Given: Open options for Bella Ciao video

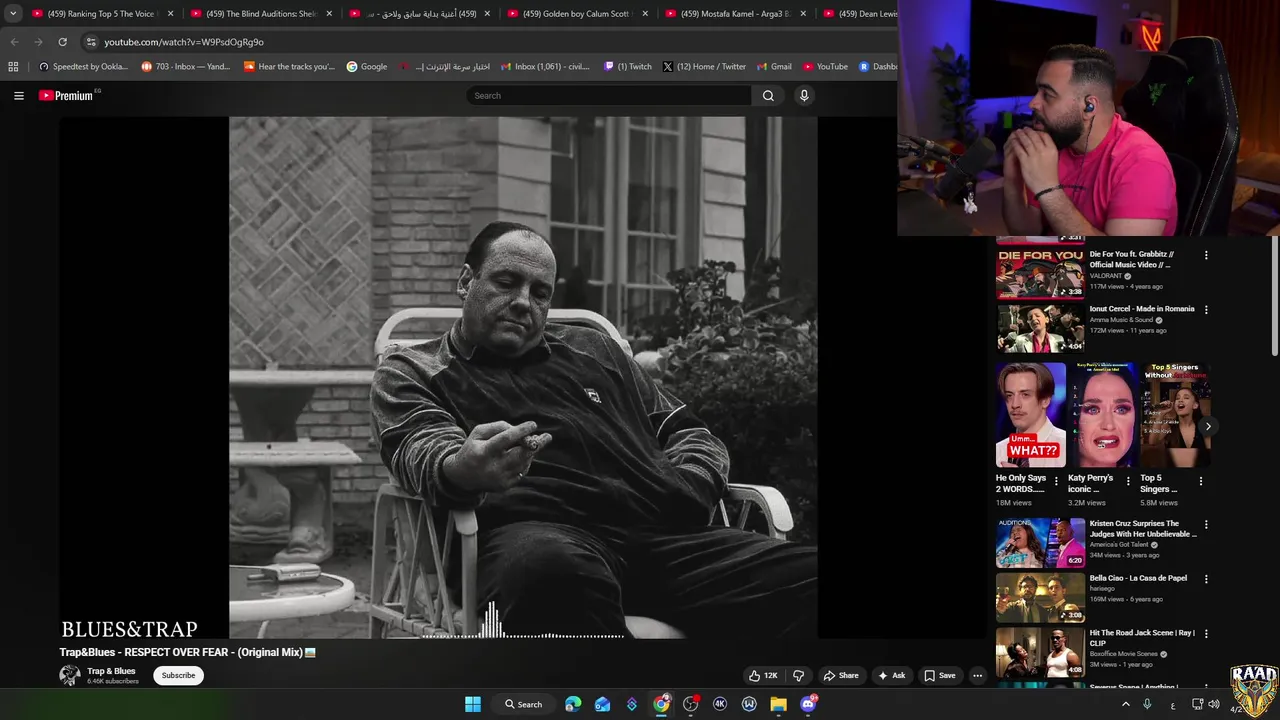Looking at the screenshot, I should point(1206,579).
